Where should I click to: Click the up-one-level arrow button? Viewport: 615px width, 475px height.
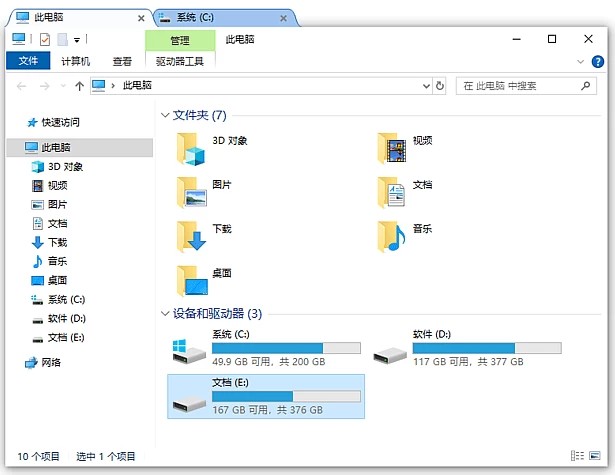point(80,87)
